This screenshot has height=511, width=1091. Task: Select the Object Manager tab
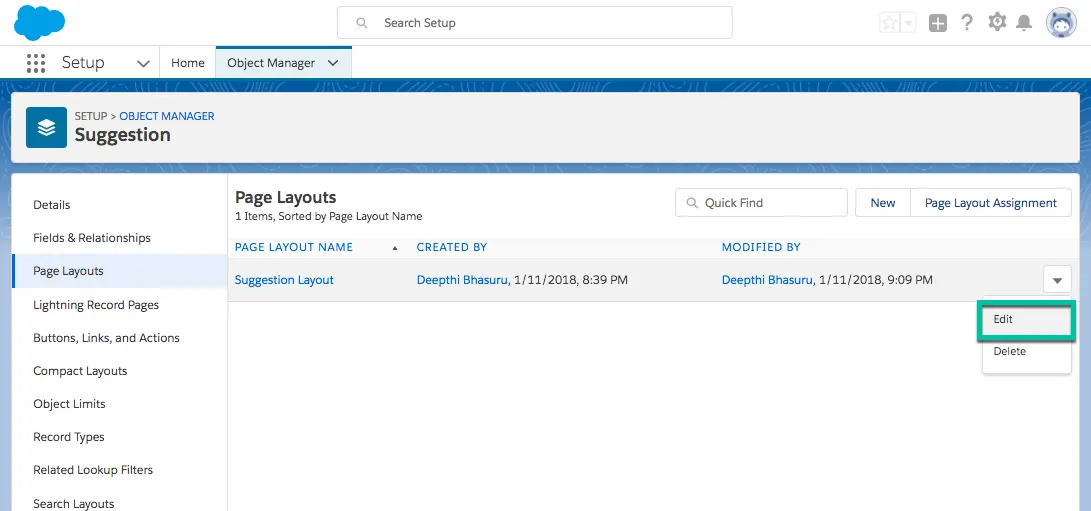click(x=271, y=63)
